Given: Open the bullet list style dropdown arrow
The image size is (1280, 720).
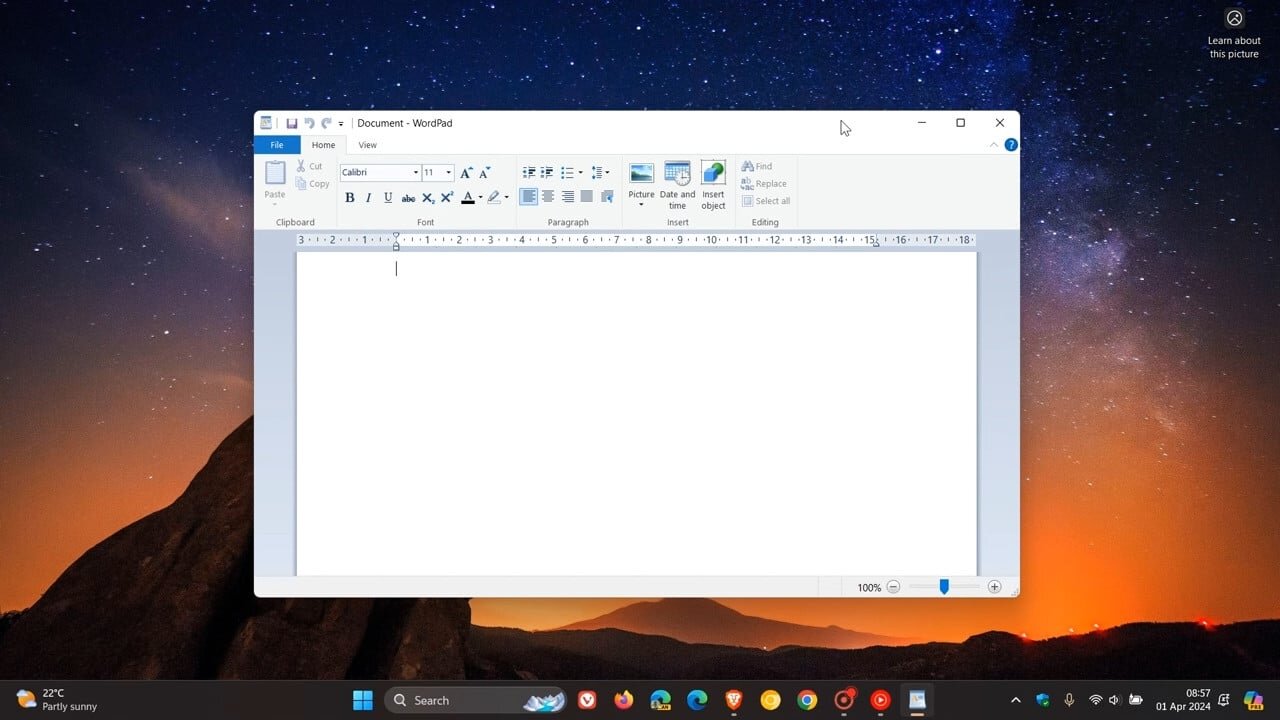Looking at the screenshot, I should tap(580, 173).
